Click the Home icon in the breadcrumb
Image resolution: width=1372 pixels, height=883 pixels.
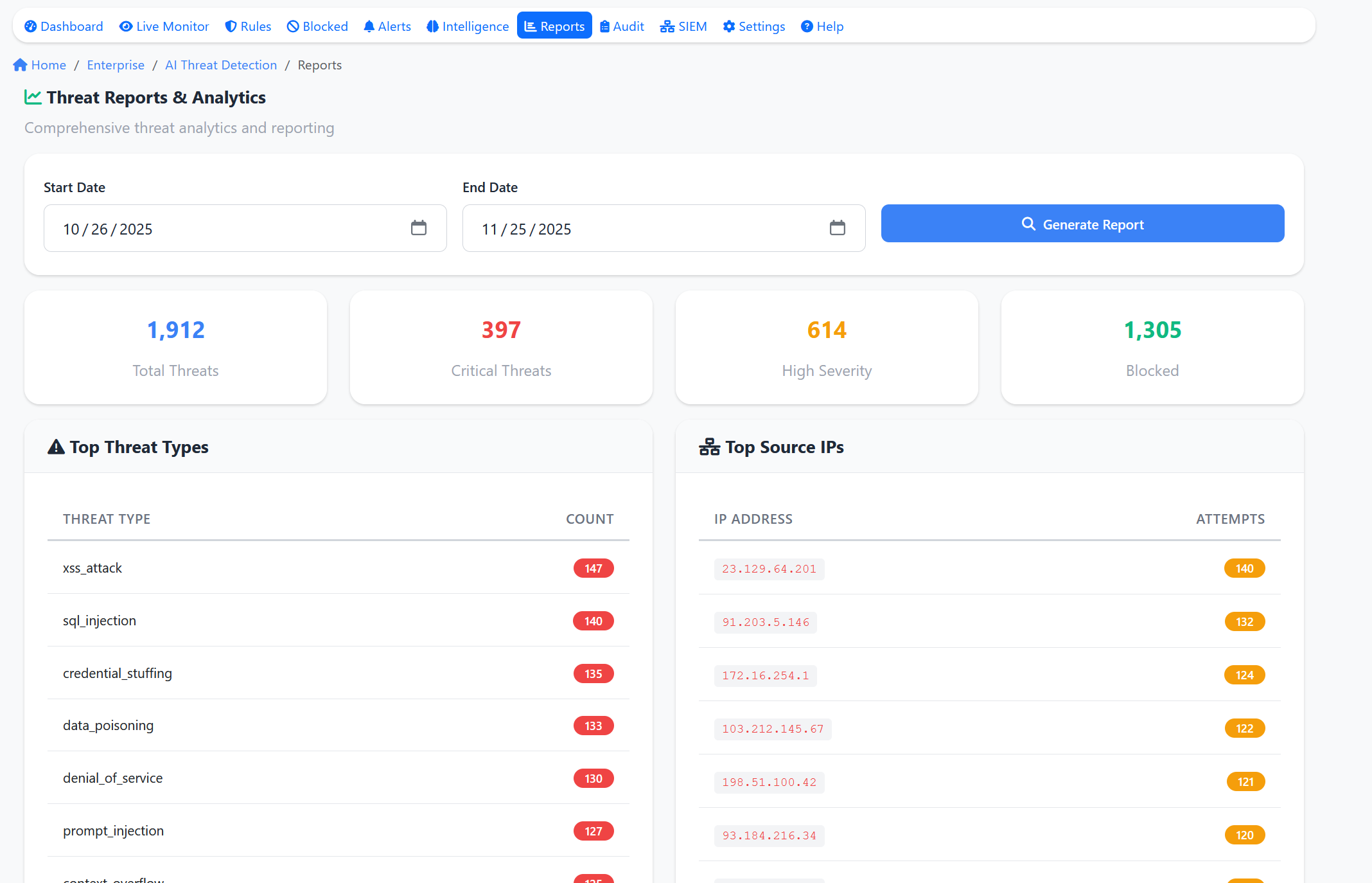tap(19, 64)
